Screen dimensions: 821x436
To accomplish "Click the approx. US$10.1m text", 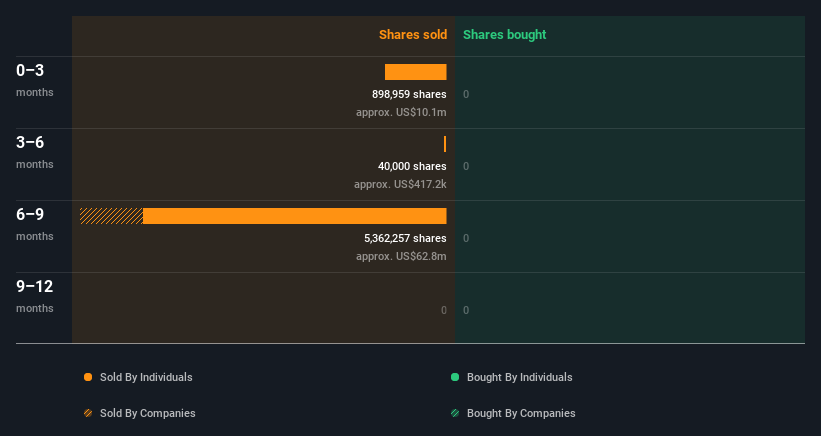I will click(x=401, y=112).
